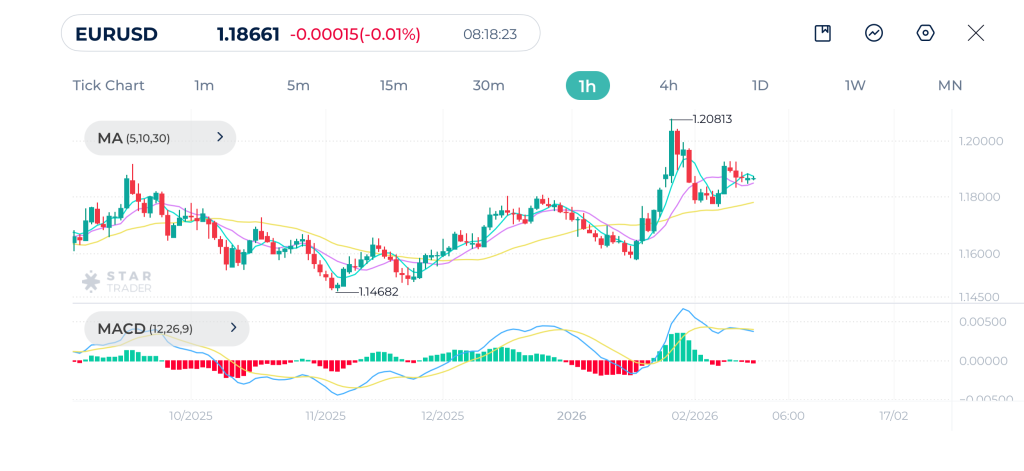The height and width of the screenshot is (471, 1024).
Task: Select the active 1h timeframe
Action: 587,86
